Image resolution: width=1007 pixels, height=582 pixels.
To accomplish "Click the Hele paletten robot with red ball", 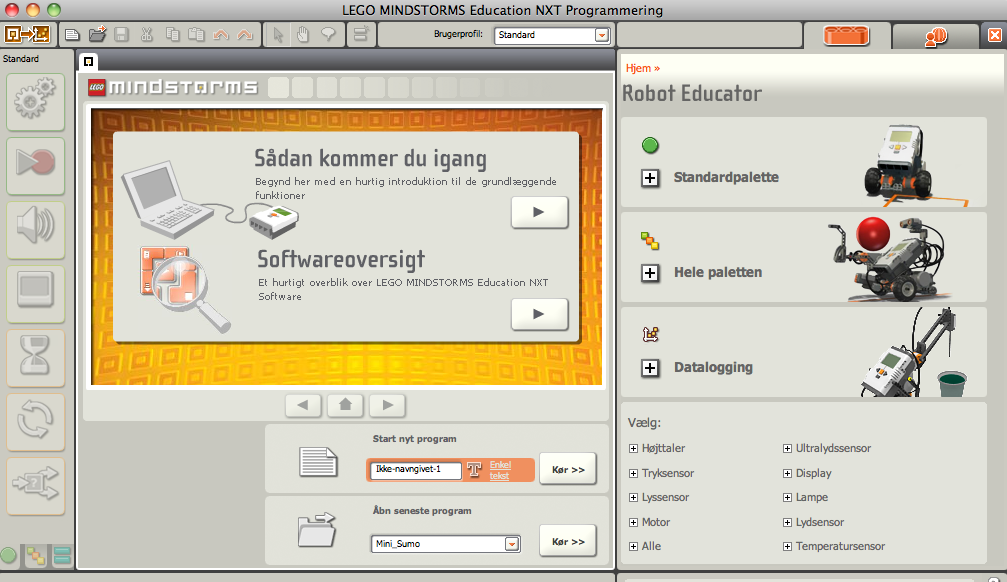I will 889,260.
